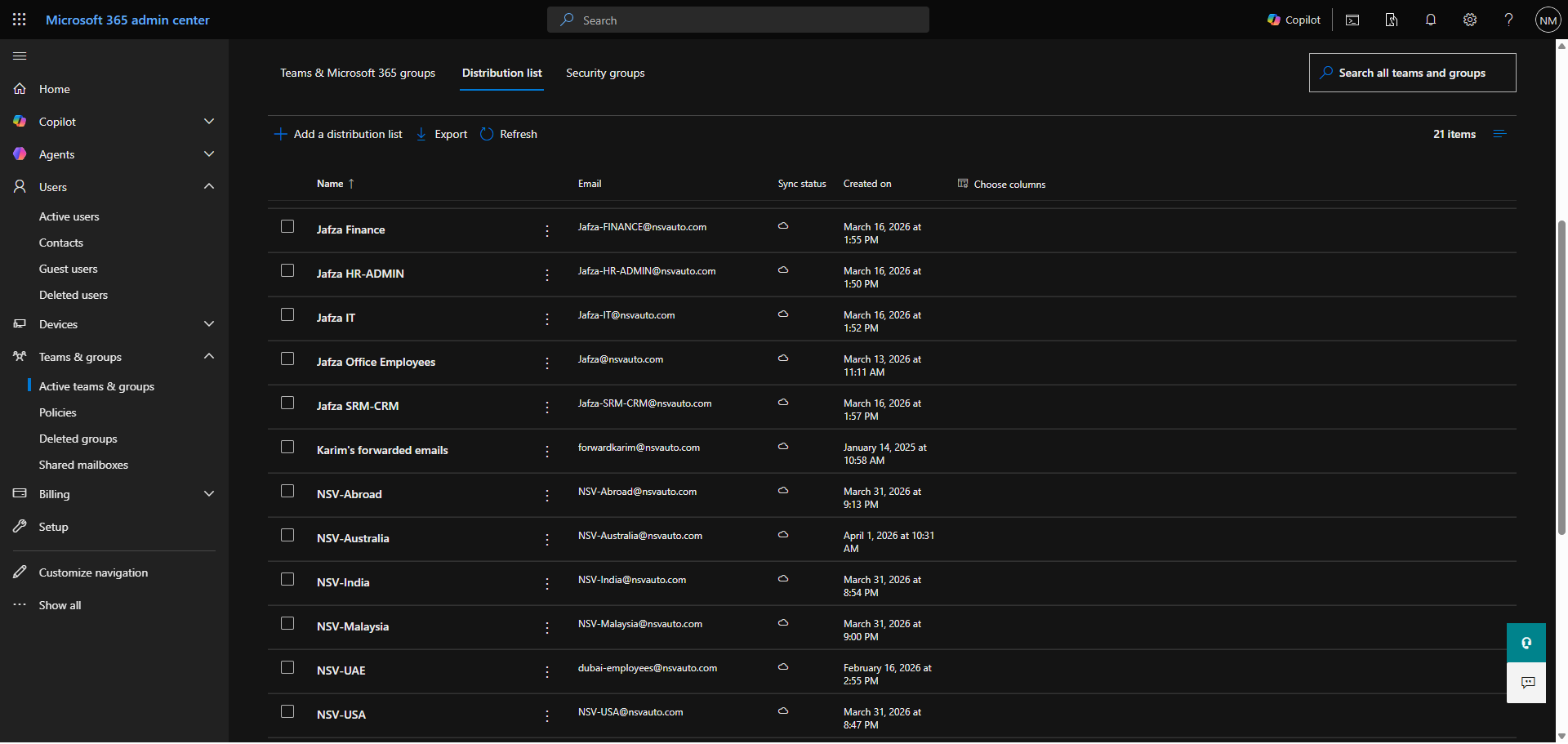Click the page vertical scrollbar thumb
This screenshot has width=1568, height=744.
click(x=1561, y=376)
